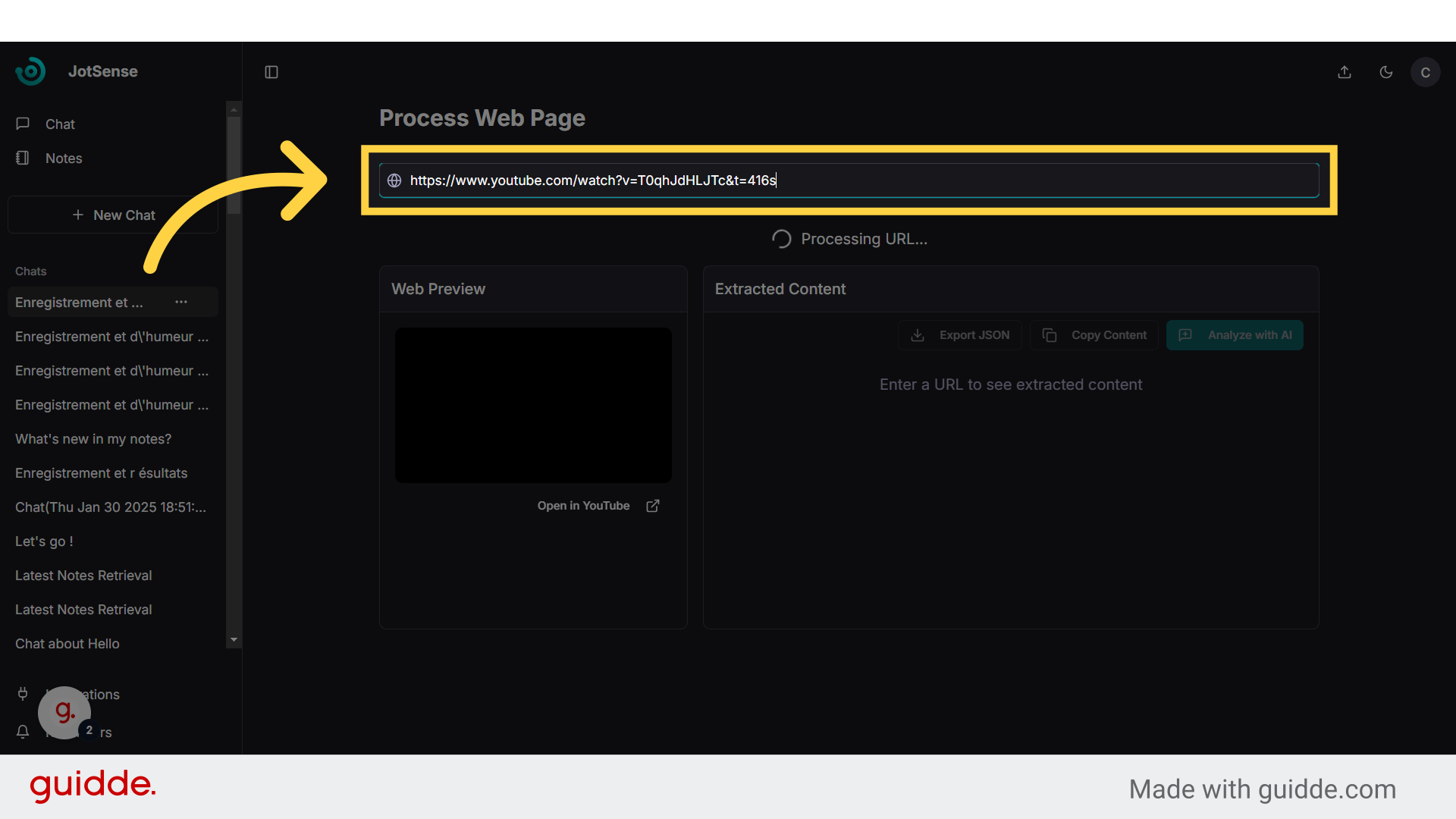Click the video preview thumbnail
The image size is (1456, 819).
point(533,405)
